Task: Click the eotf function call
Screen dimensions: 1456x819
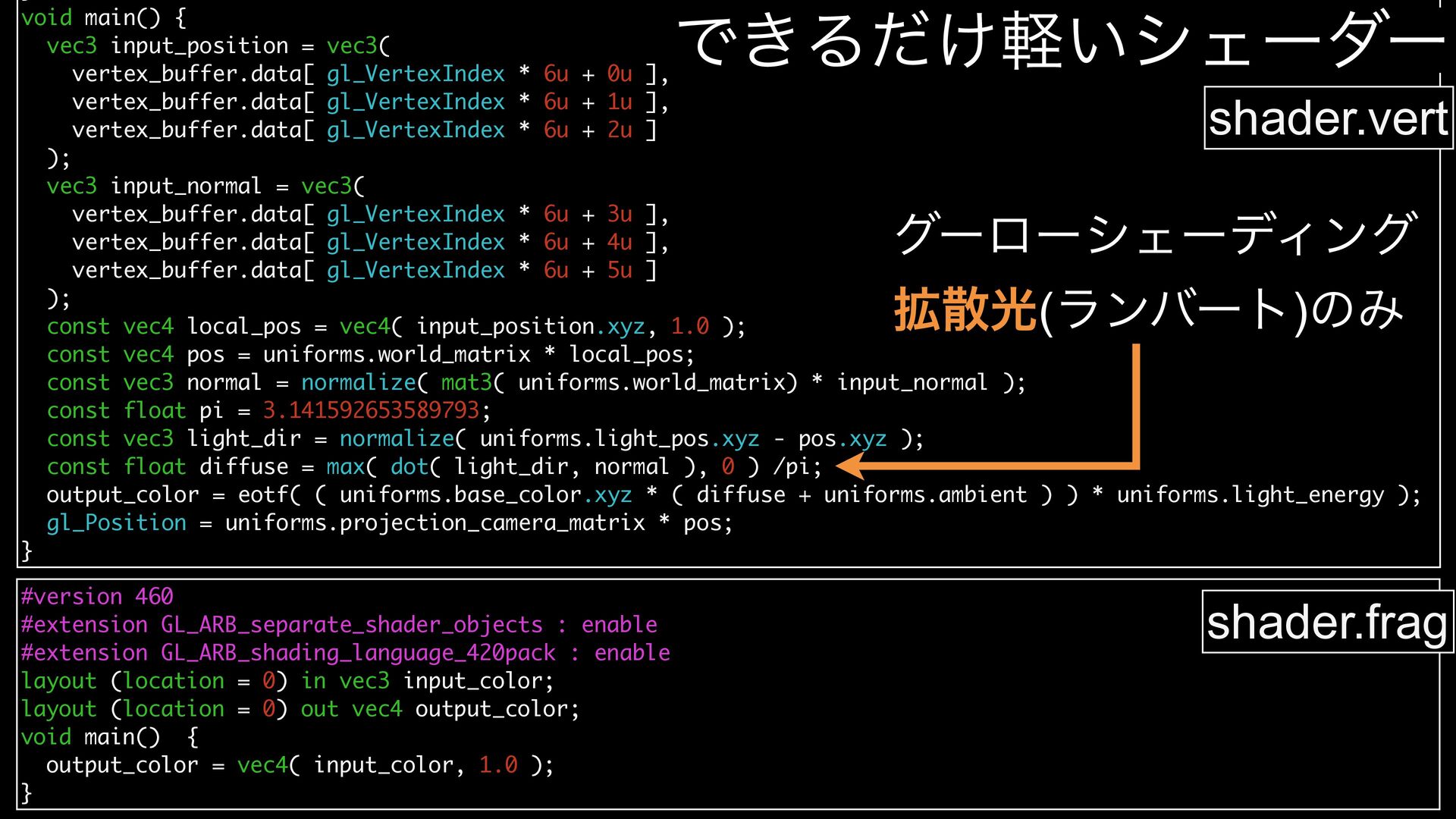Action: point(262,494)
